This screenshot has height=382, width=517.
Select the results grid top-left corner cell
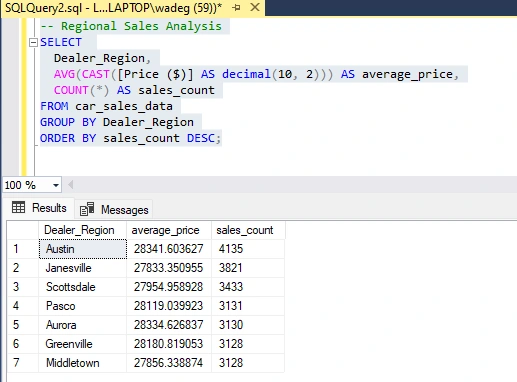click(23, 230)
